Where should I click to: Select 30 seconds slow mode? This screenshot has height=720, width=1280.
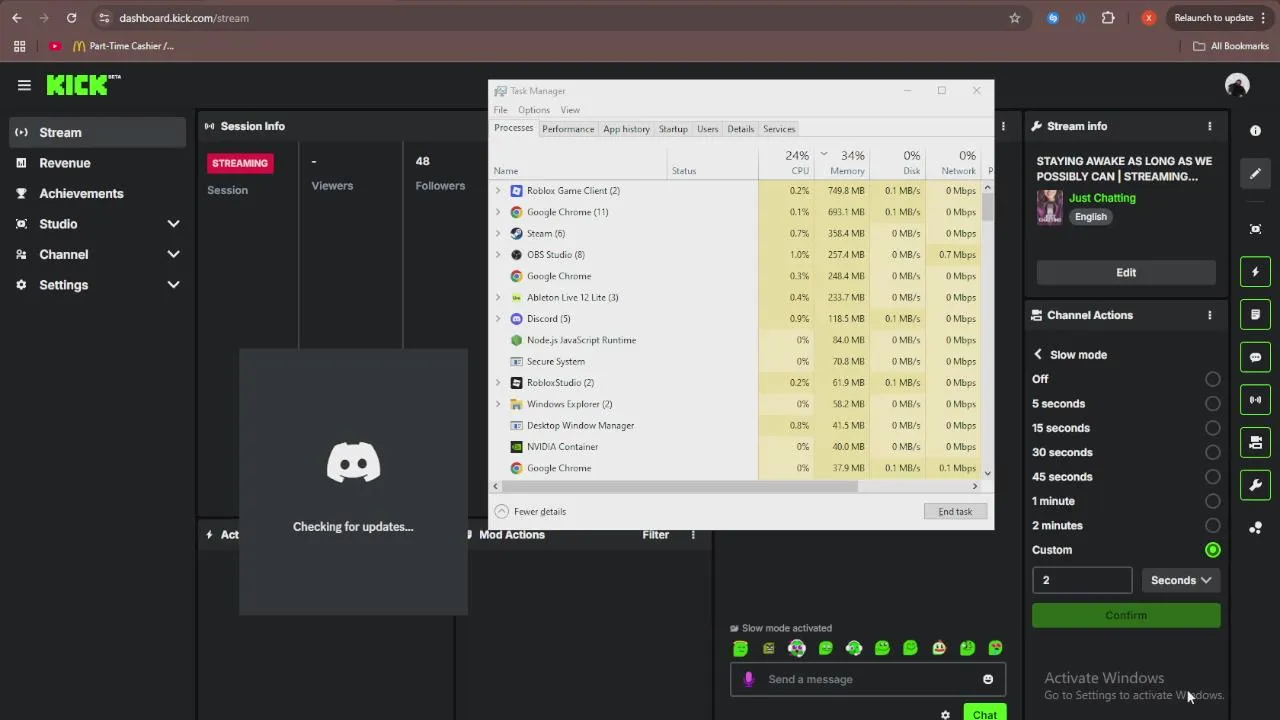click(x=1213, y=452)
